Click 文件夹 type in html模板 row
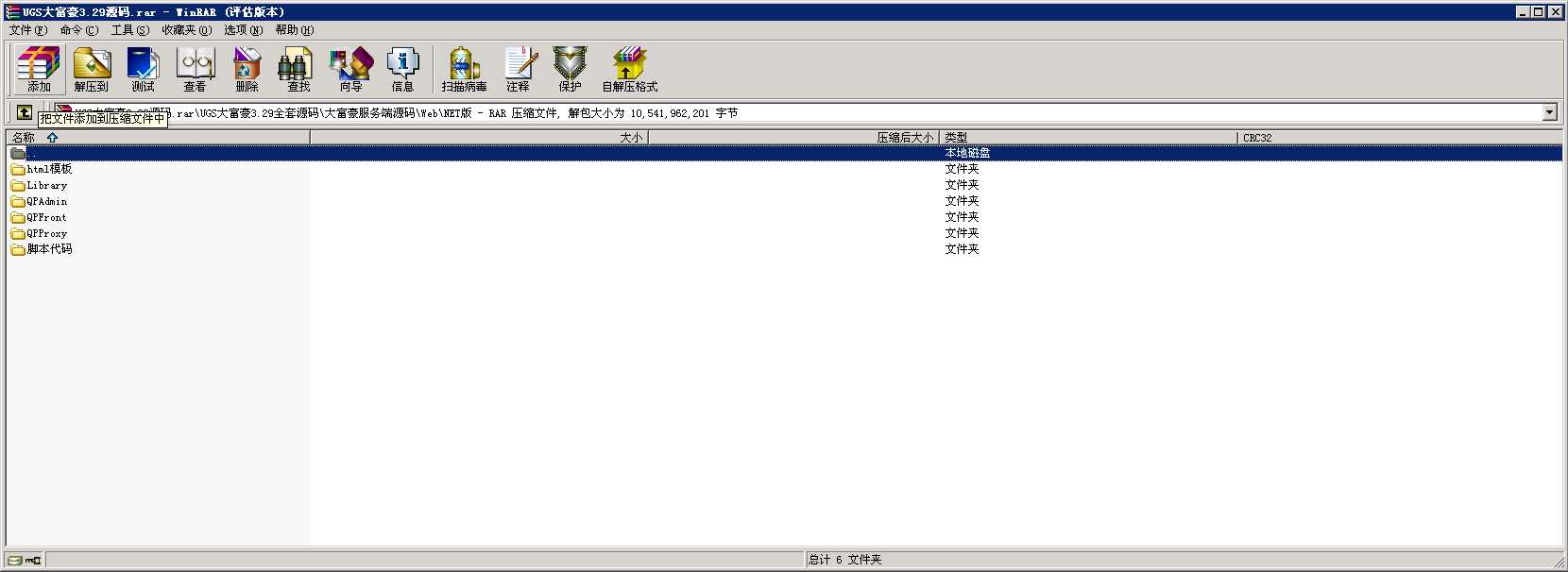The height and width of the screenshot is (572, 1568). tap(962, 170)
